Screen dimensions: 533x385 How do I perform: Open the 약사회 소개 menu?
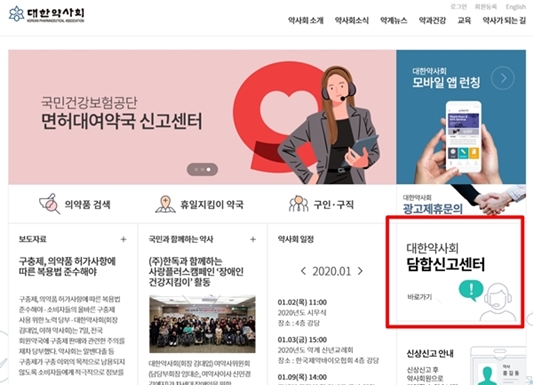pos(306,20)
